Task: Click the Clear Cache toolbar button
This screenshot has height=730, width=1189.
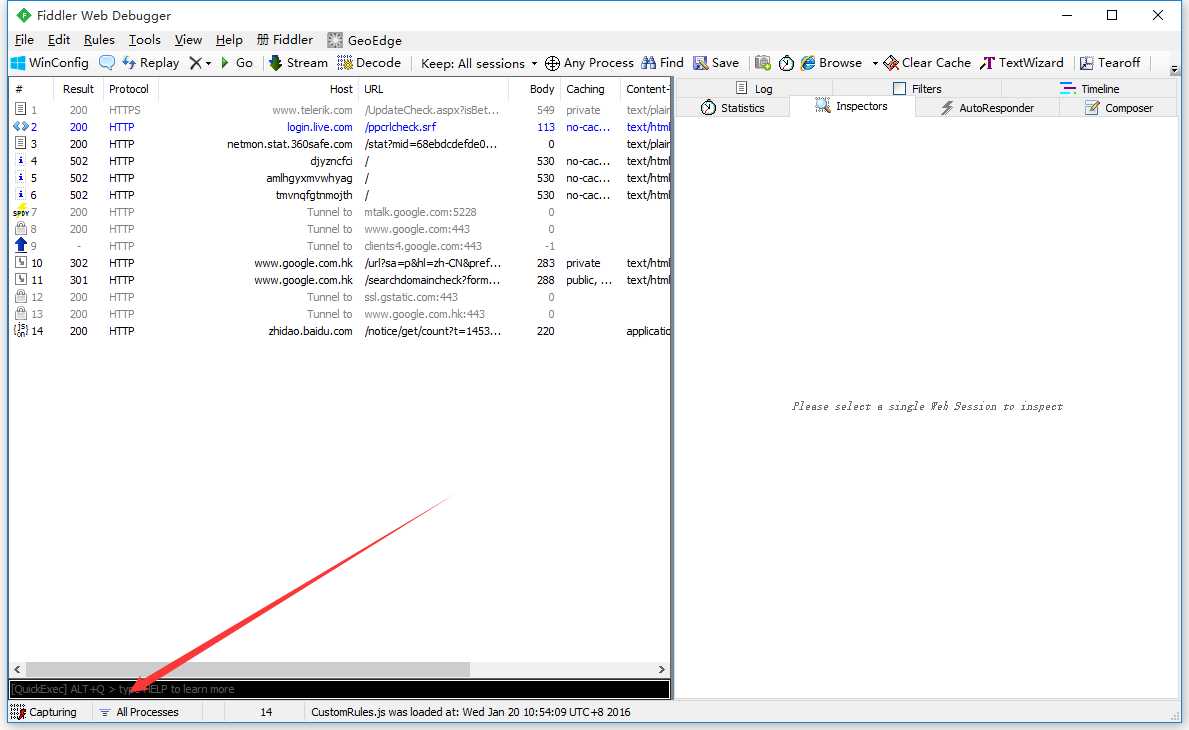Action: point(927,63)
